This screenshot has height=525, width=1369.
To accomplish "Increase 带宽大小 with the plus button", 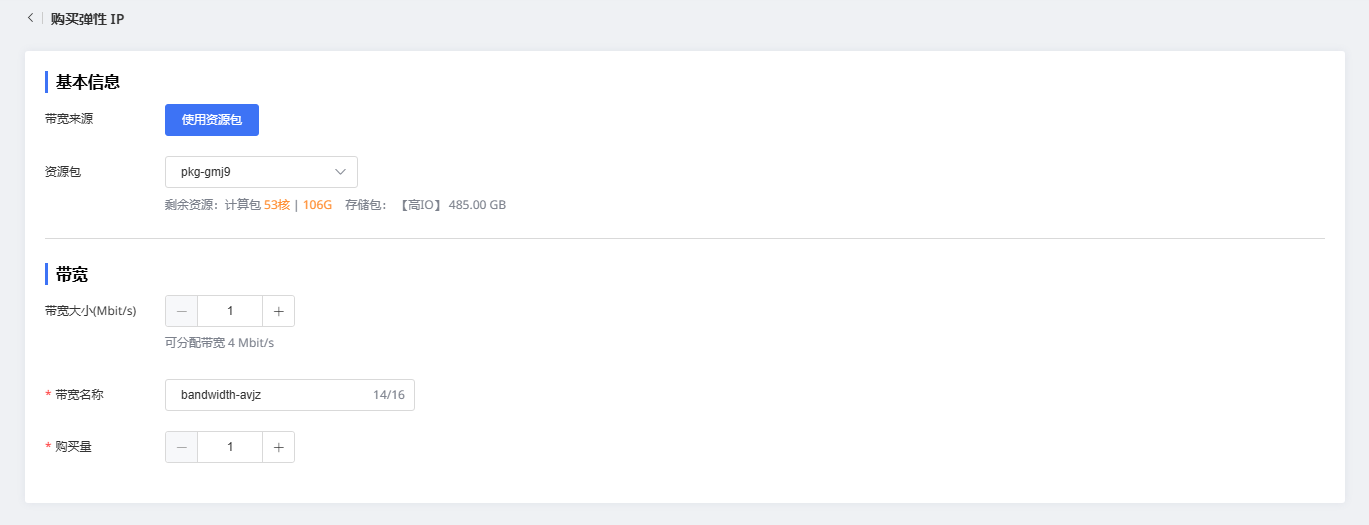I will point(278,311).
